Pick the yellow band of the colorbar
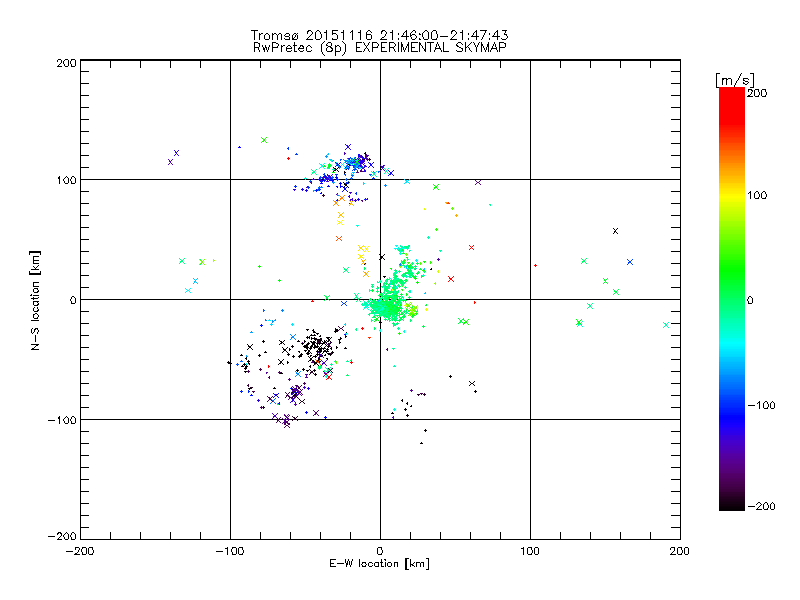This screenshot has height=600, width=800. 732,195
